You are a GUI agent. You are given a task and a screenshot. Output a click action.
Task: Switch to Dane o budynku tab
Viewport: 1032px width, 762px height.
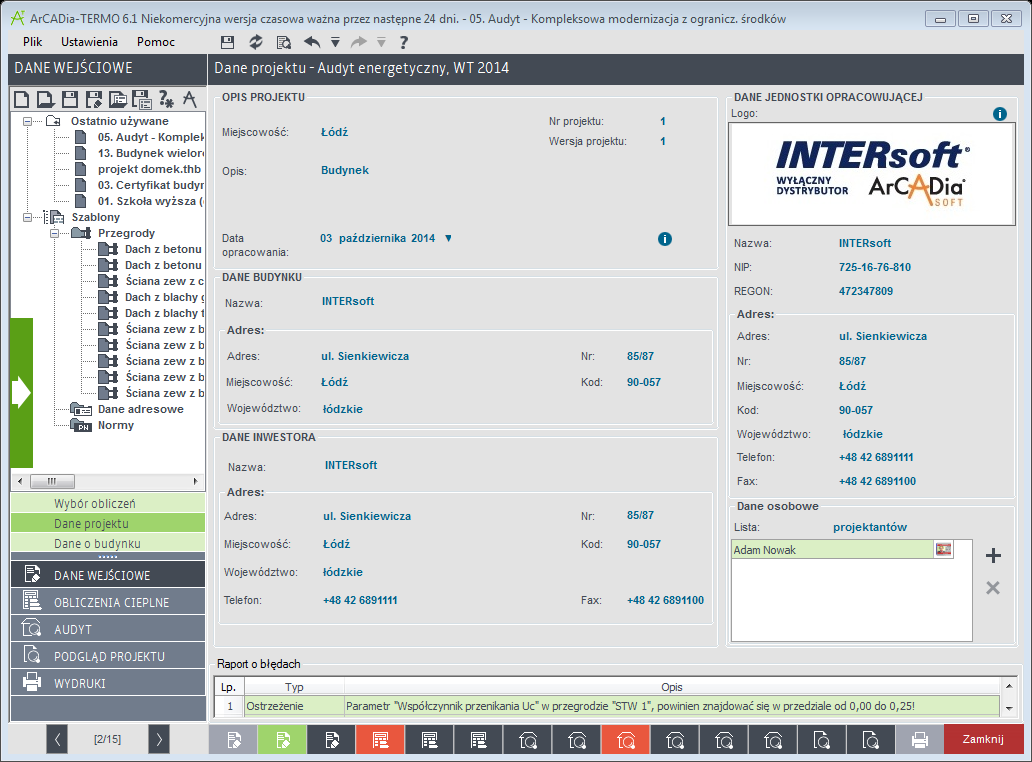tap(108, 544)
